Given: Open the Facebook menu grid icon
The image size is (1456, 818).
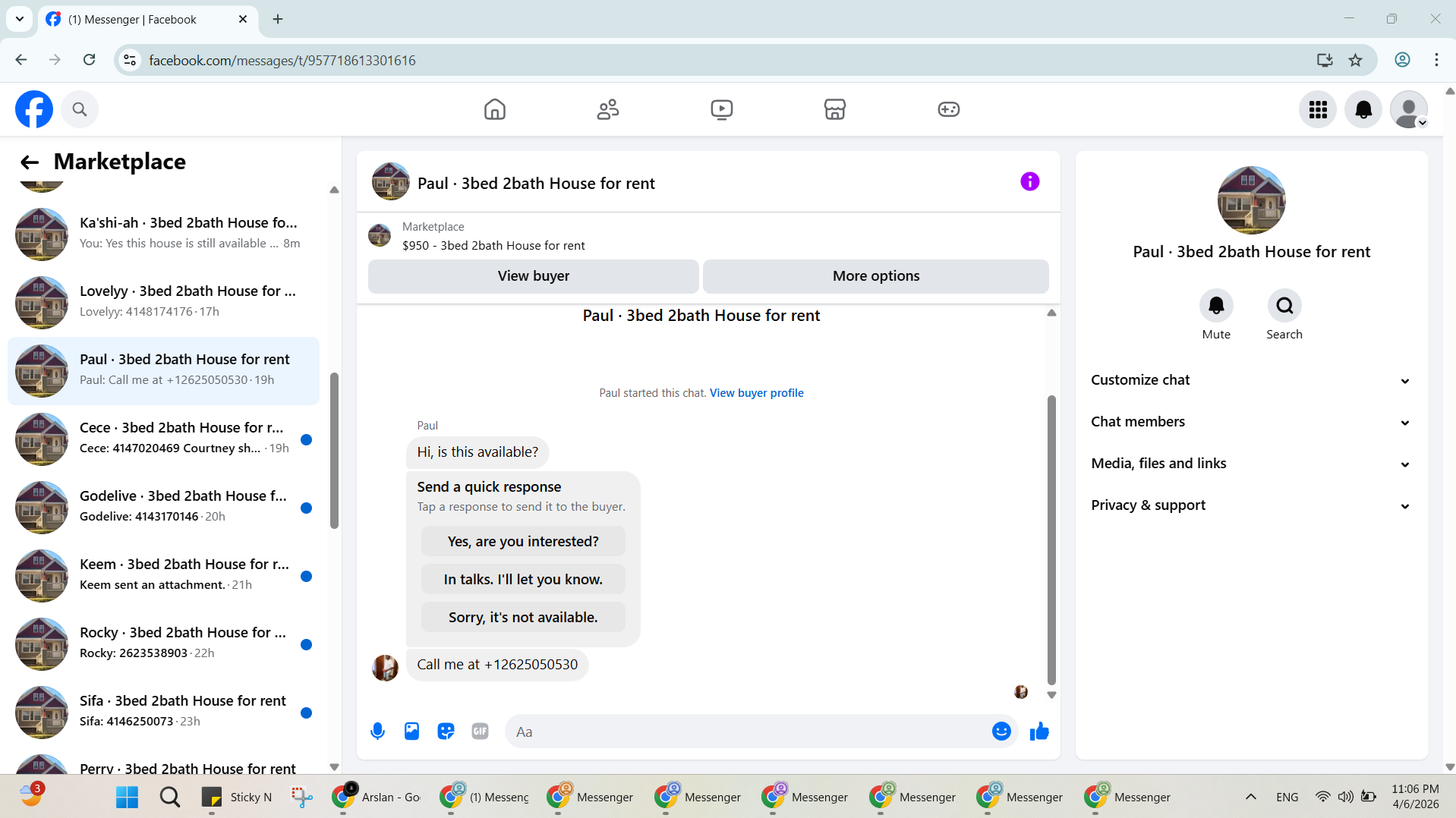Looking at the screenshot, I should (1318, 109).
